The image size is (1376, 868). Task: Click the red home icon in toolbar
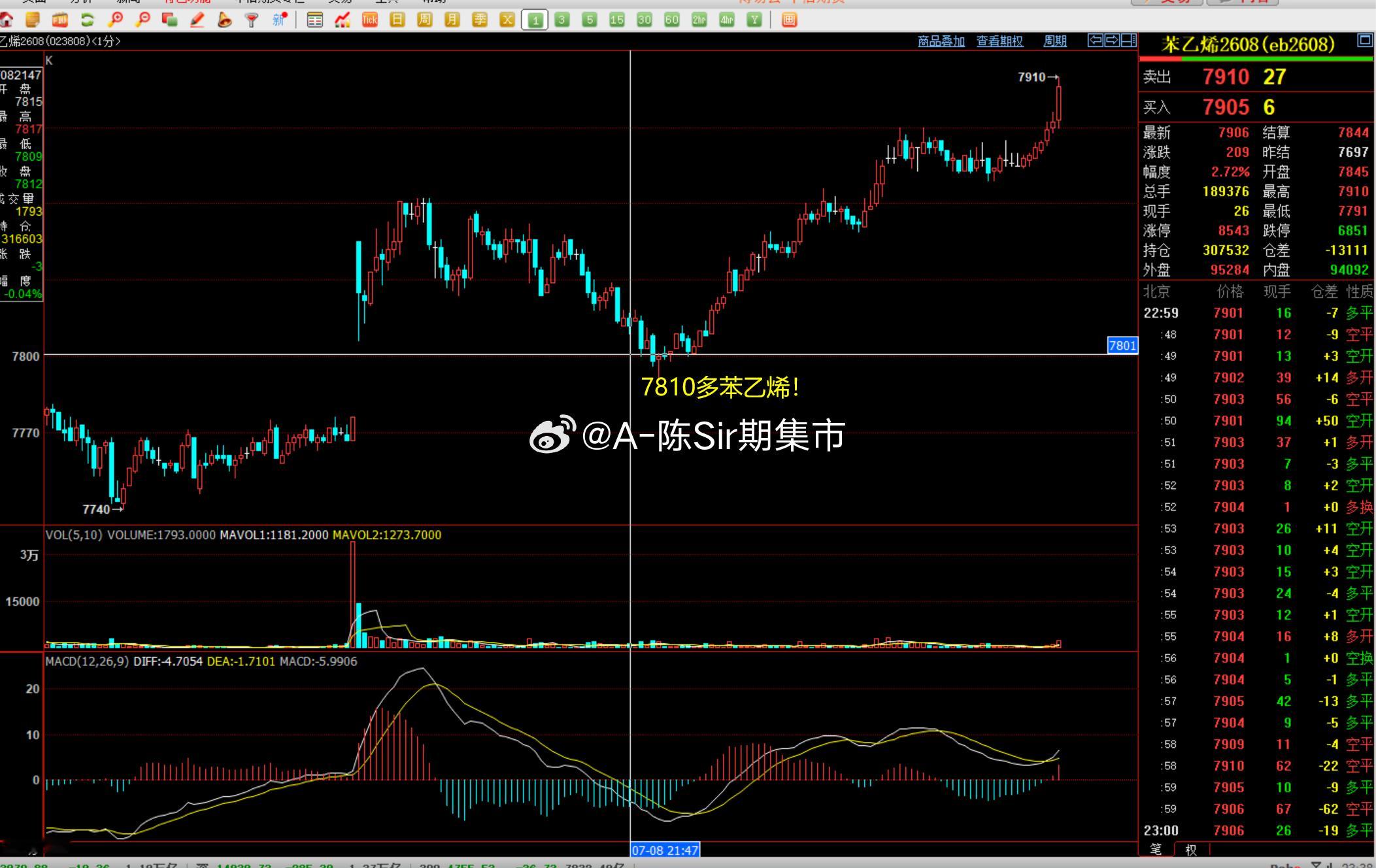(x=7, y=20)
